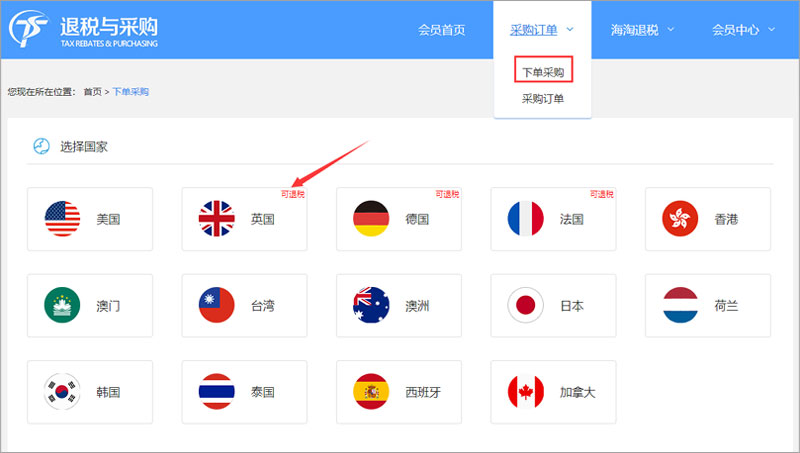Click the Germany flag icon

(x=371, y=219)
